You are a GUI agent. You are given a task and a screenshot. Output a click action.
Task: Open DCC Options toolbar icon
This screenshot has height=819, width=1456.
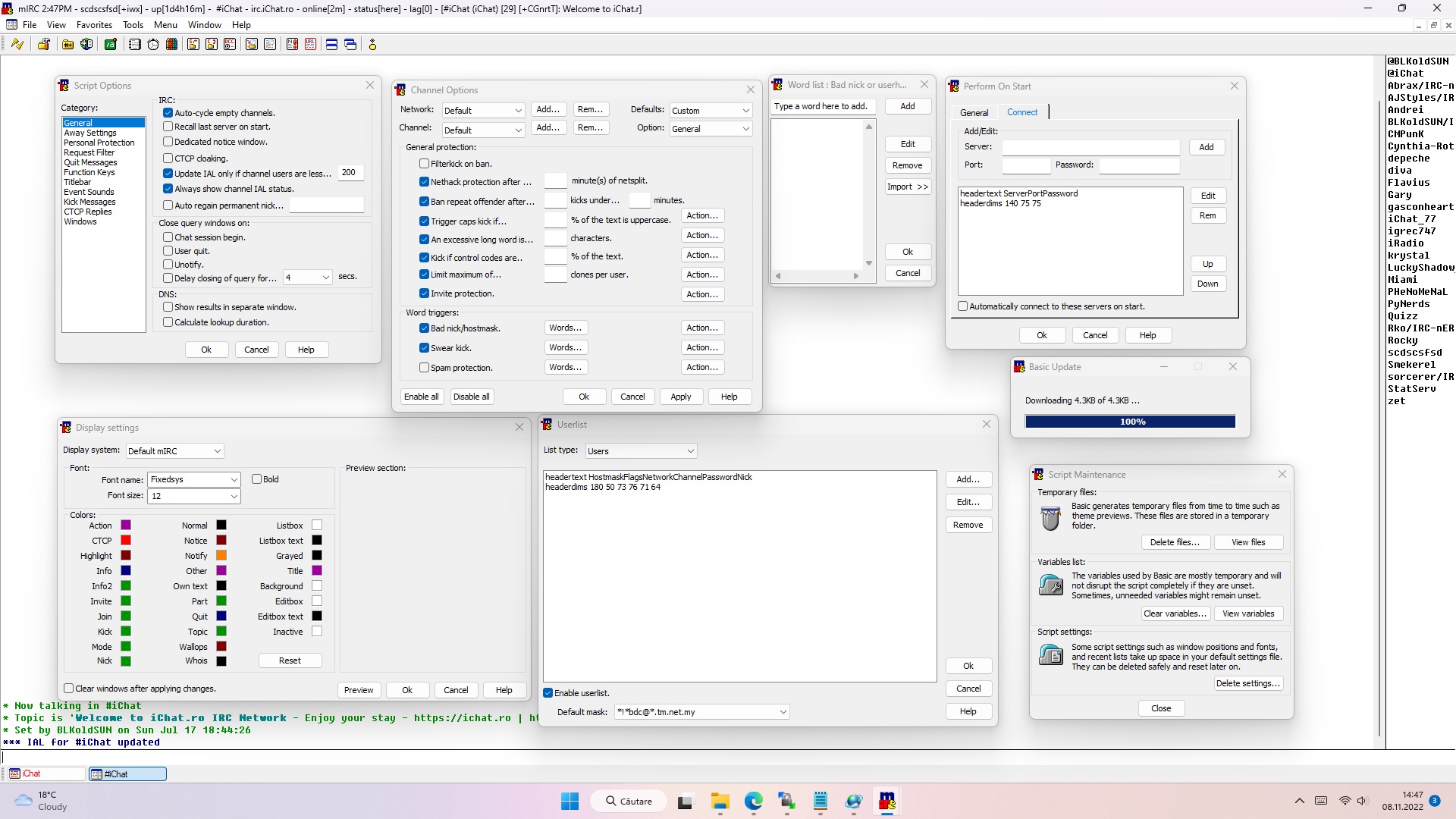(230, 45)
